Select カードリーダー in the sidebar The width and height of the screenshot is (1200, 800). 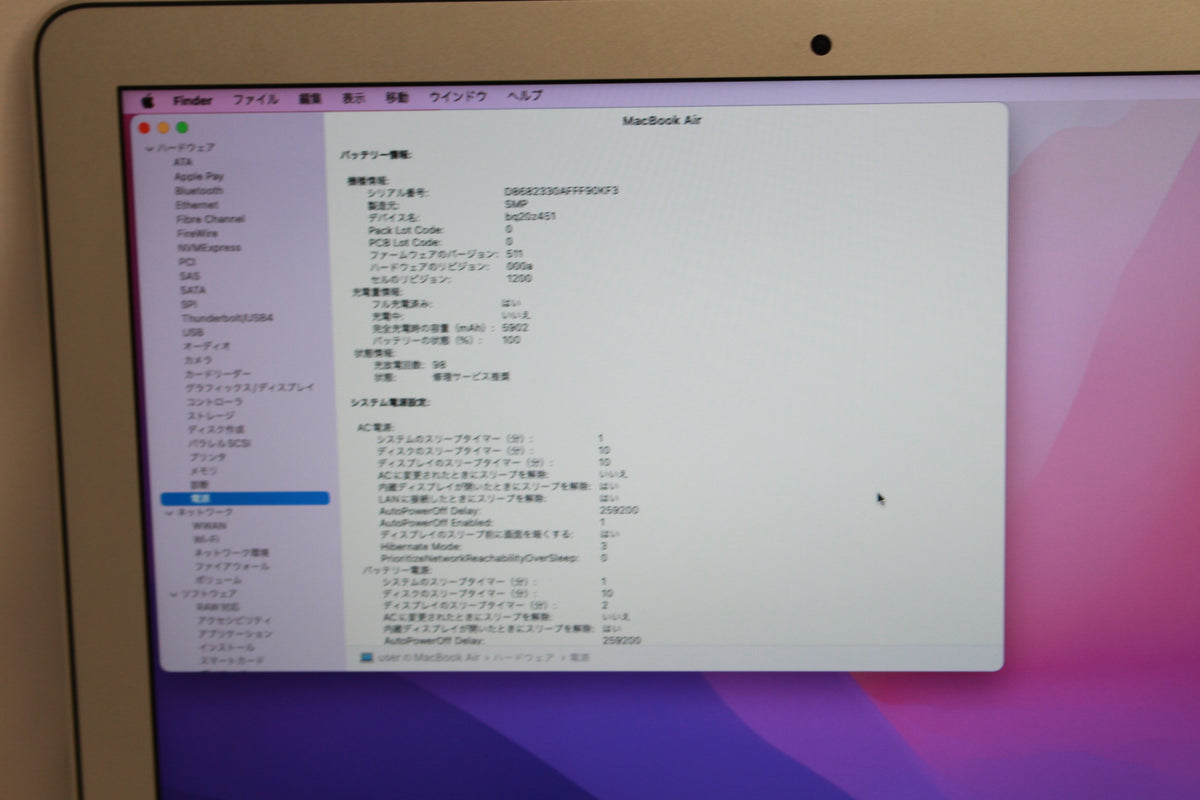pyautogui.click(x=218, y=374)
